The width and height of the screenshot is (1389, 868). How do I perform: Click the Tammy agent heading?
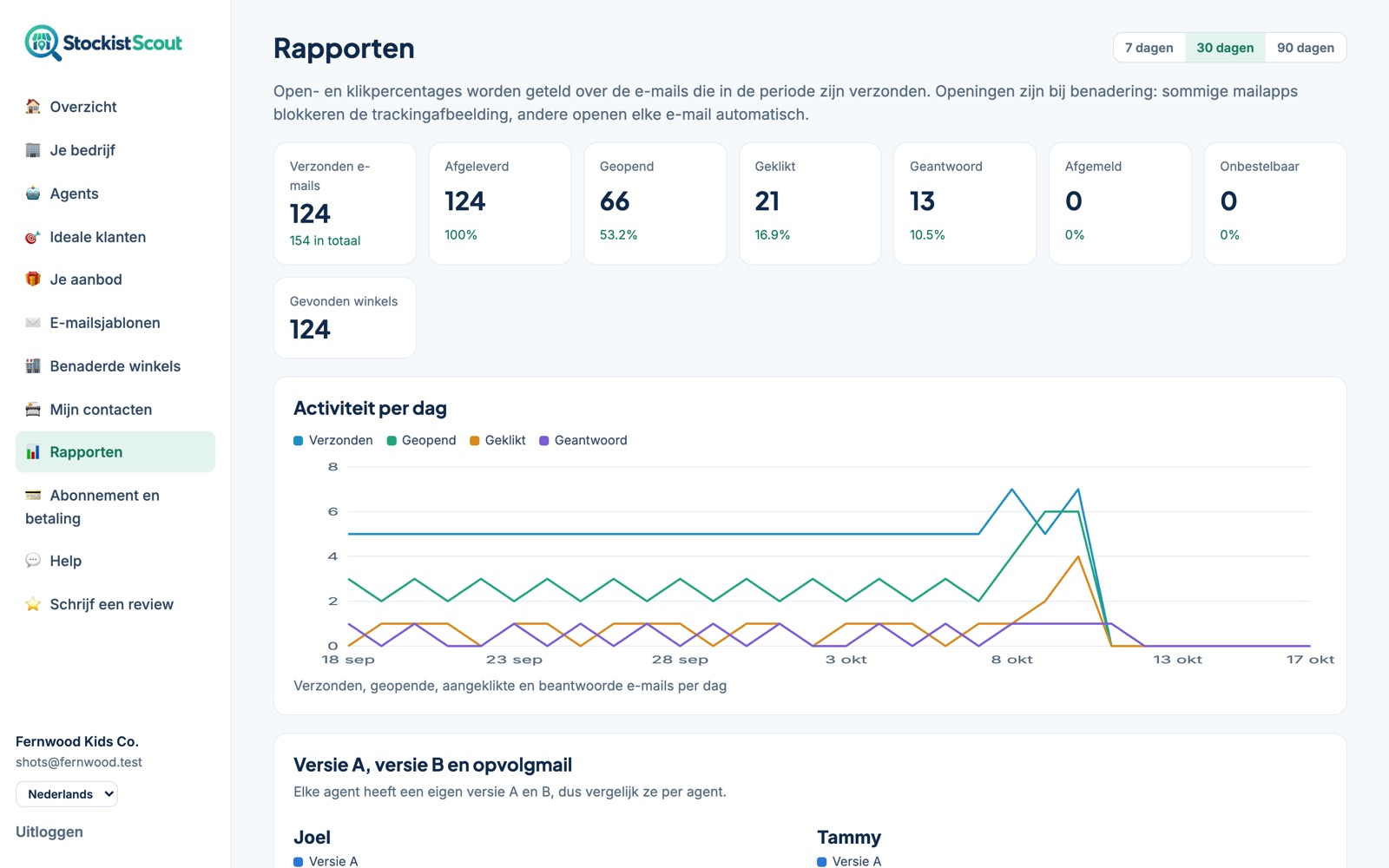pos(849,838)
